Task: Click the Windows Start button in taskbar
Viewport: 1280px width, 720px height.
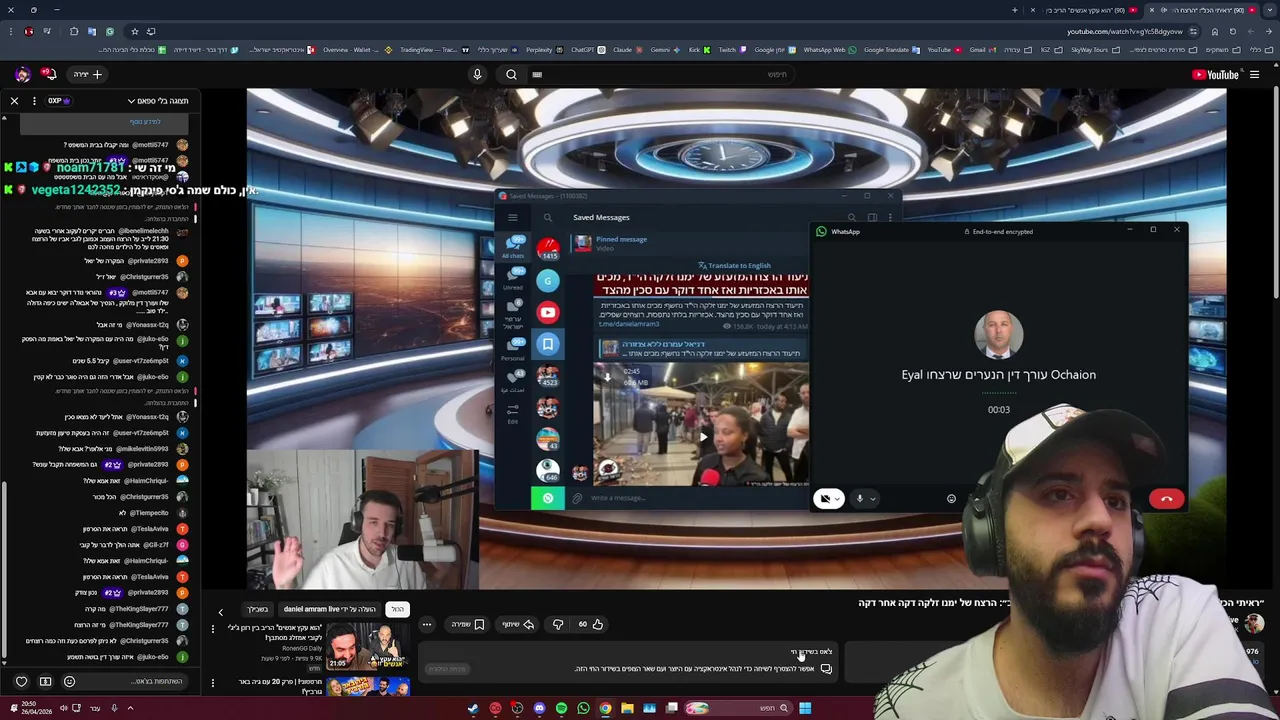Action: tap(805, 708)
